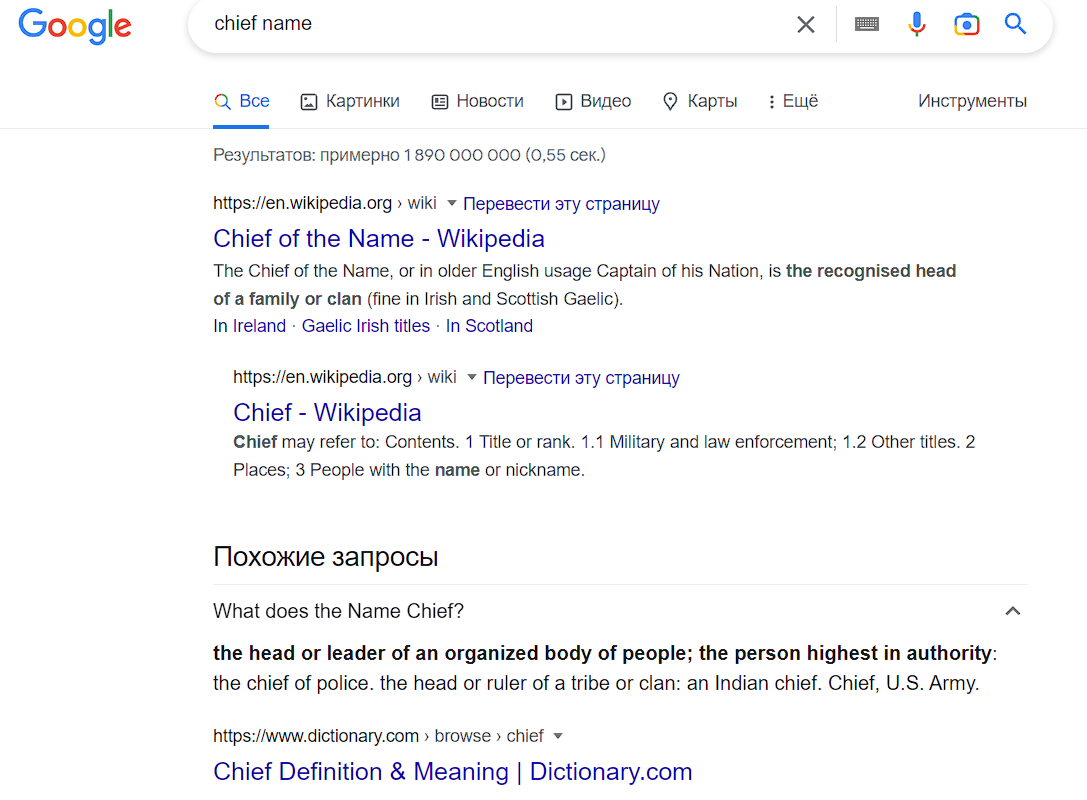Follow the 'Gaelic Irish titles' sitelink
1087x800 pixels.
pos(366,326)
